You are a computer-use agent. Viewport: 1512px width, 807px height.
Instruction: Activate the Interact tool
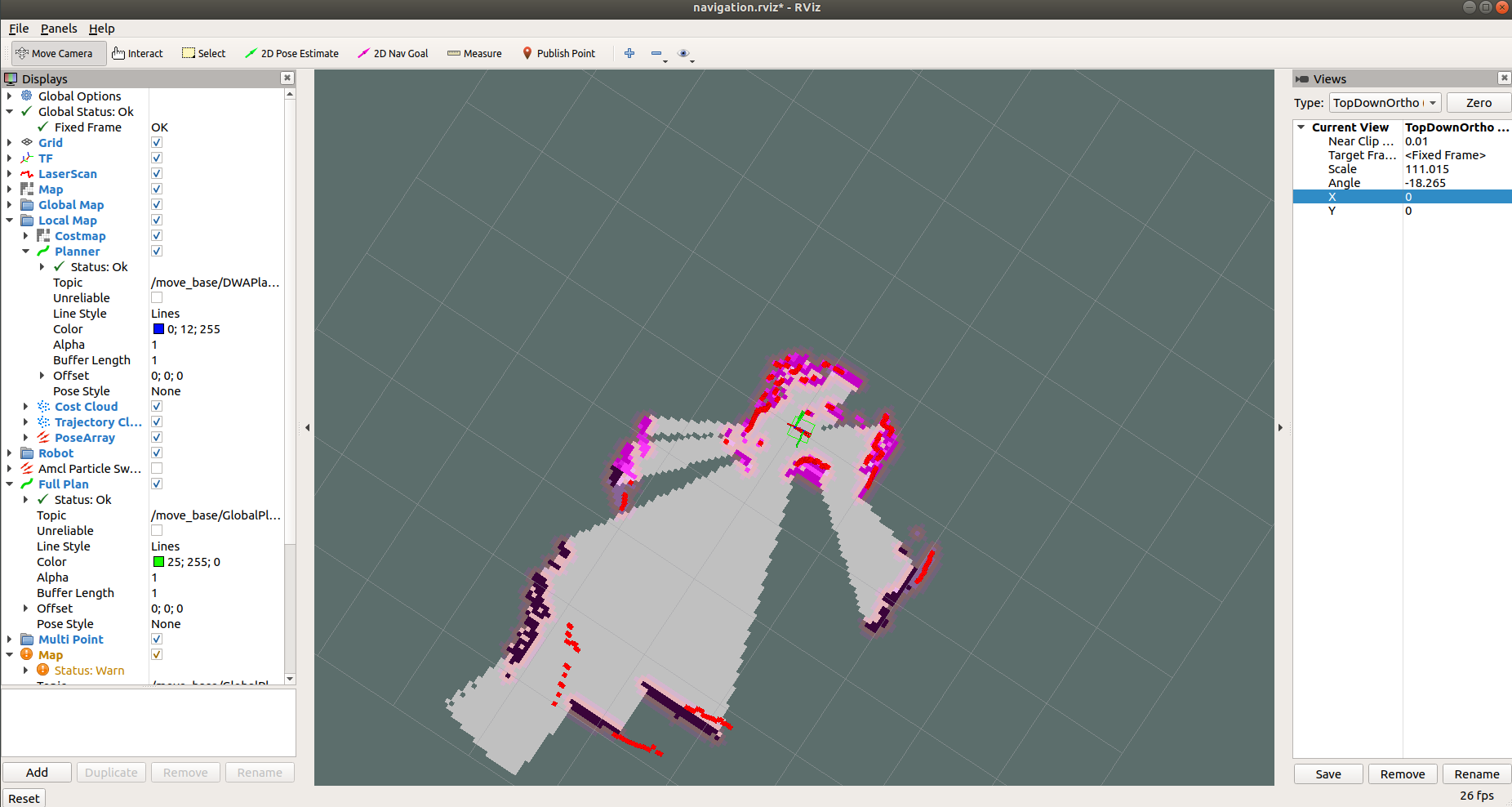[x=137, y=53]
